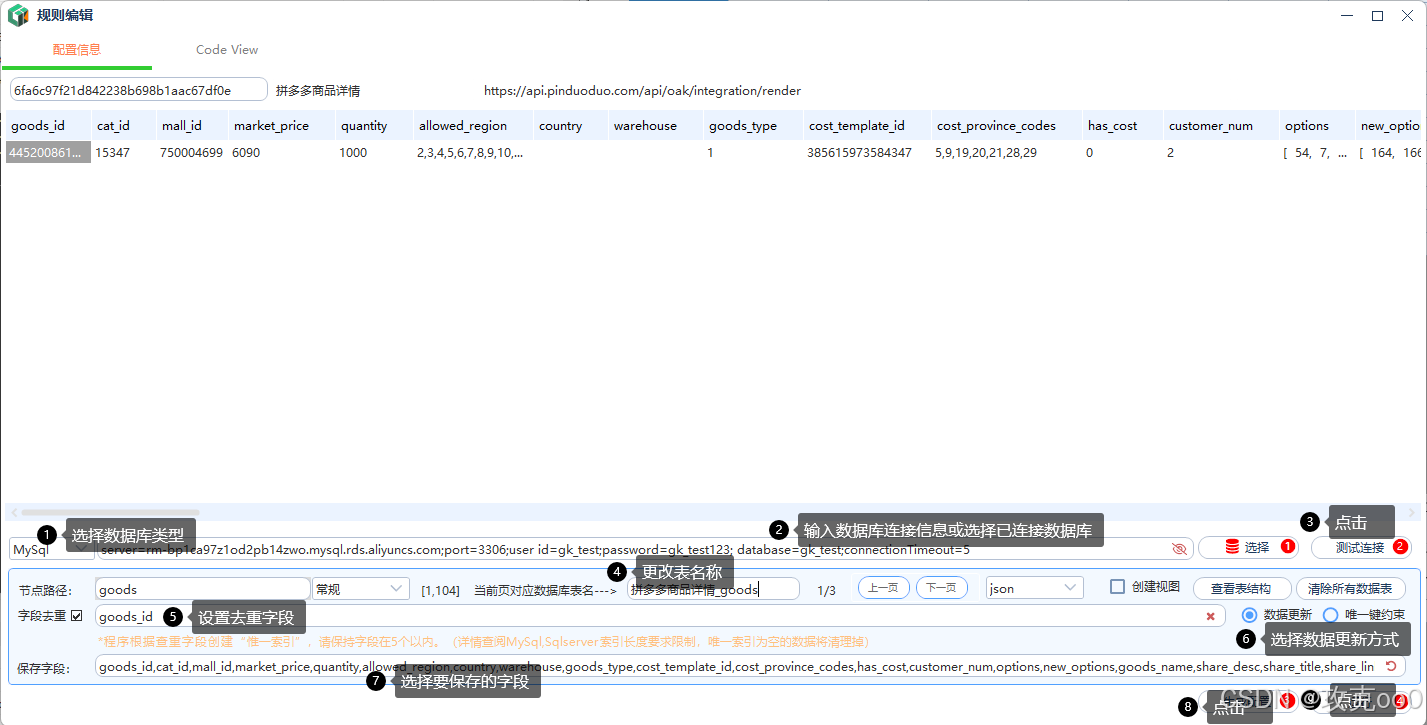Open the 常规 node type dropdown
The width and height of the screenshot is (1427, 725).
(361, 588)
